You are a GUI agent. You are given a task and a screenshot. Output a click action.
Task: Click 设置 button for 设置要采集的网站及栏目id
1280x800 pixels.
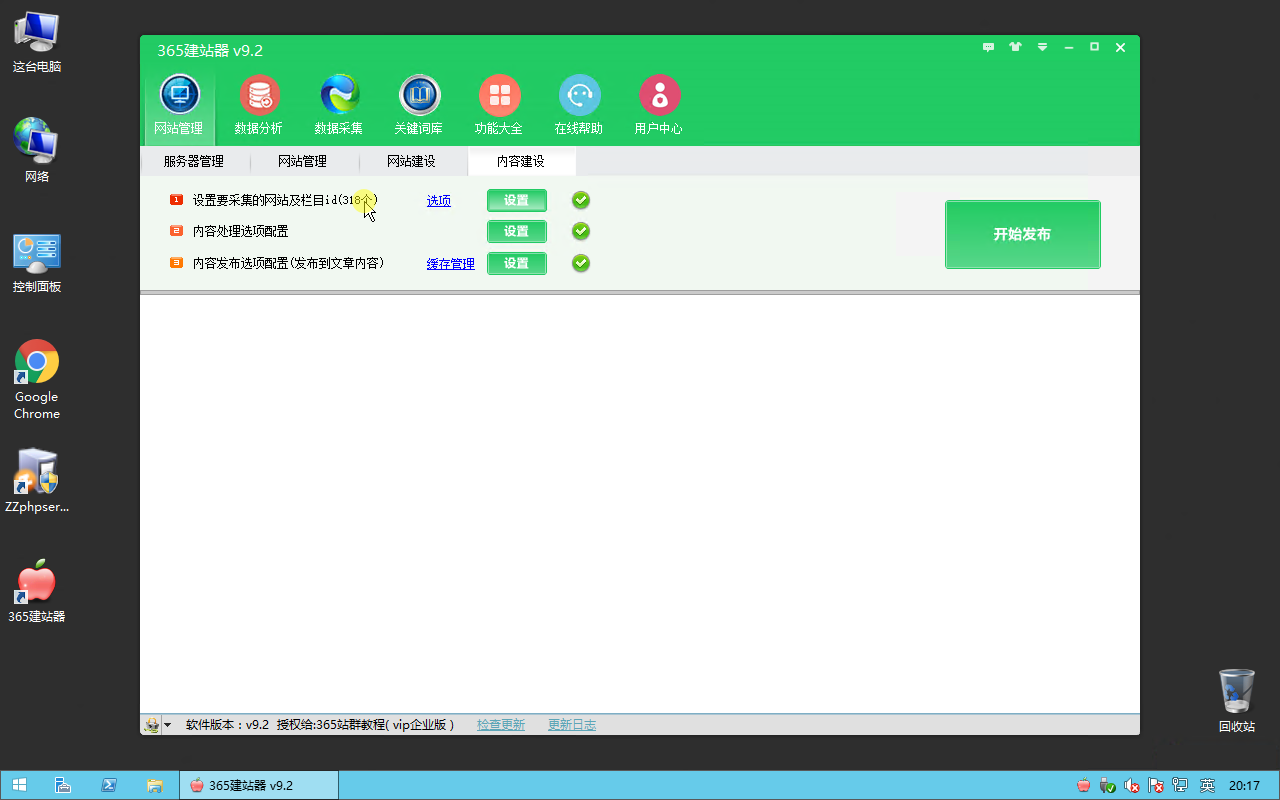click(517, 200)
